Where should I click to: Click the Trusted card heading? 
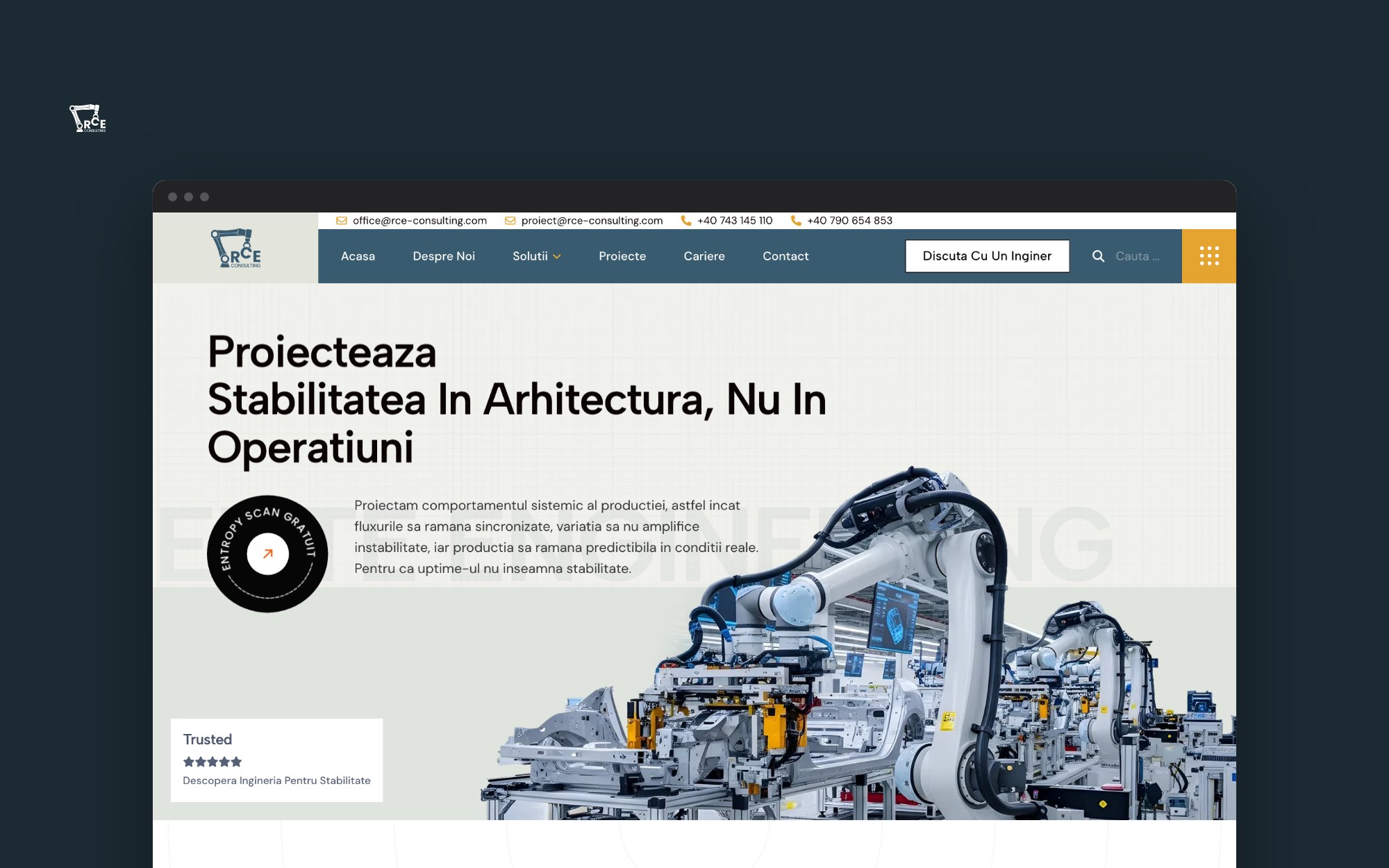(x=207, y=740)
